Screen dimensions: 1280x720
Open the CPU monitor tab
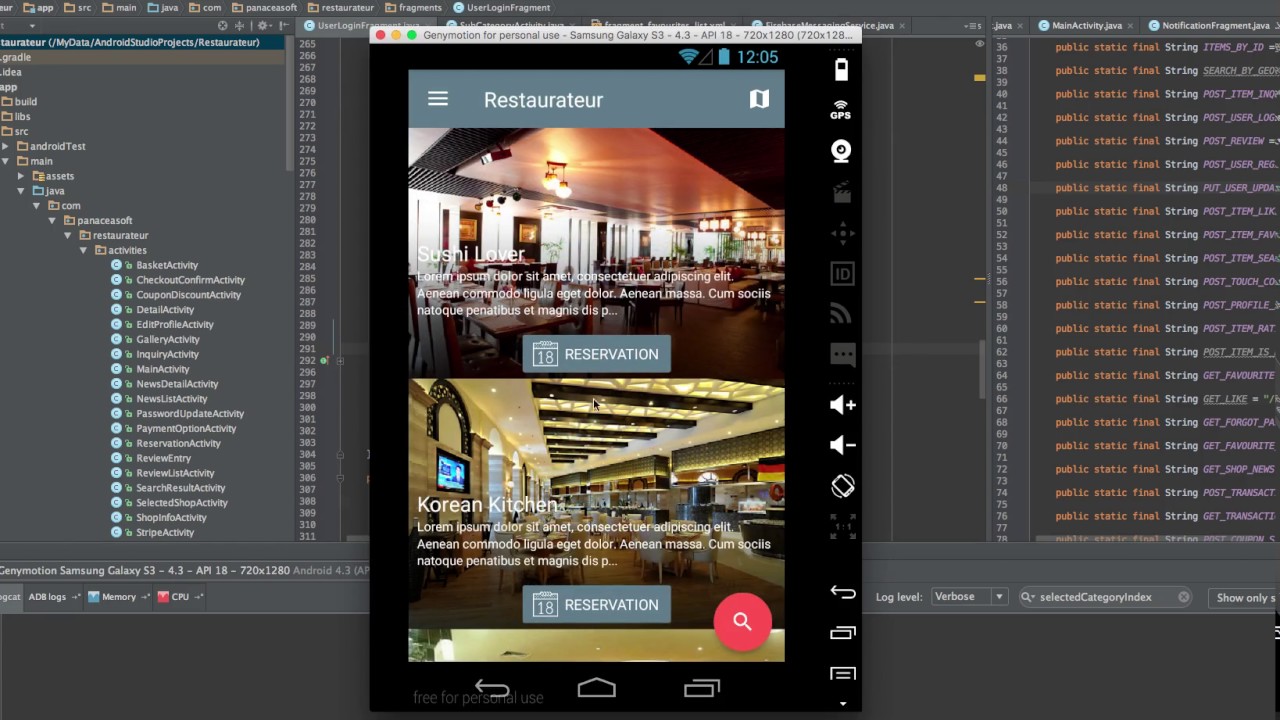click(x=179, y=597)
